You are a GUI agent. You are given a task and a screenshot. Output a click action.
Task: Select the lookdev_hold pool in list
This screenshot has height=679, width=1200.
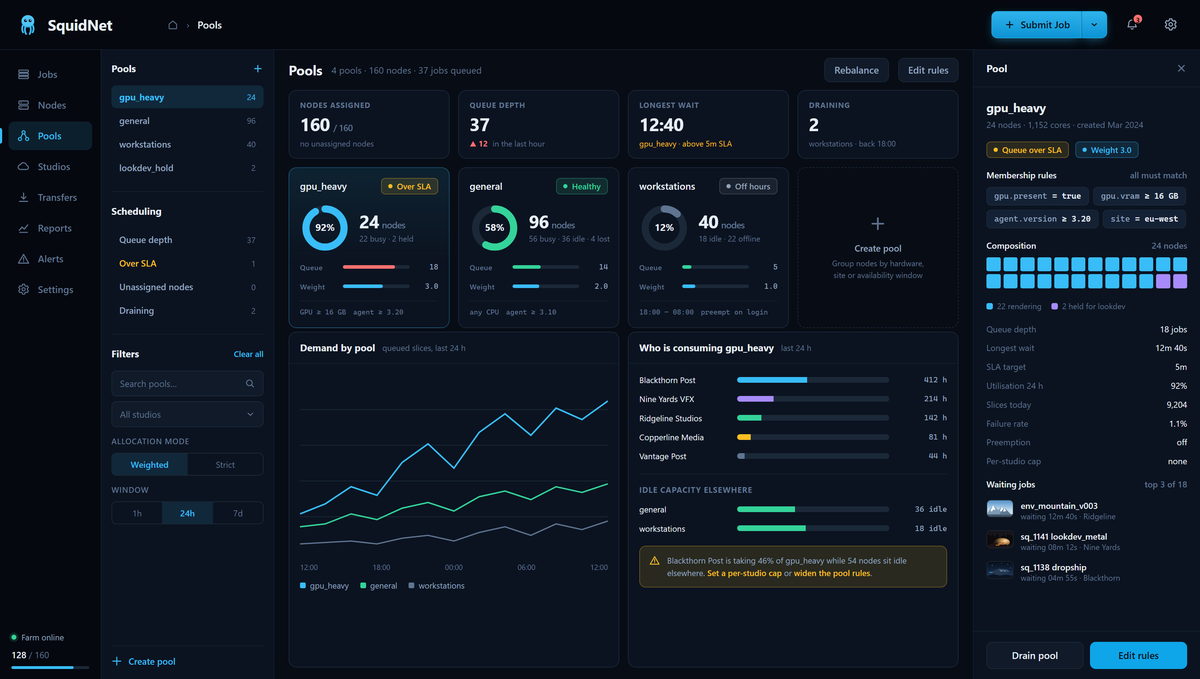[187, 168]
